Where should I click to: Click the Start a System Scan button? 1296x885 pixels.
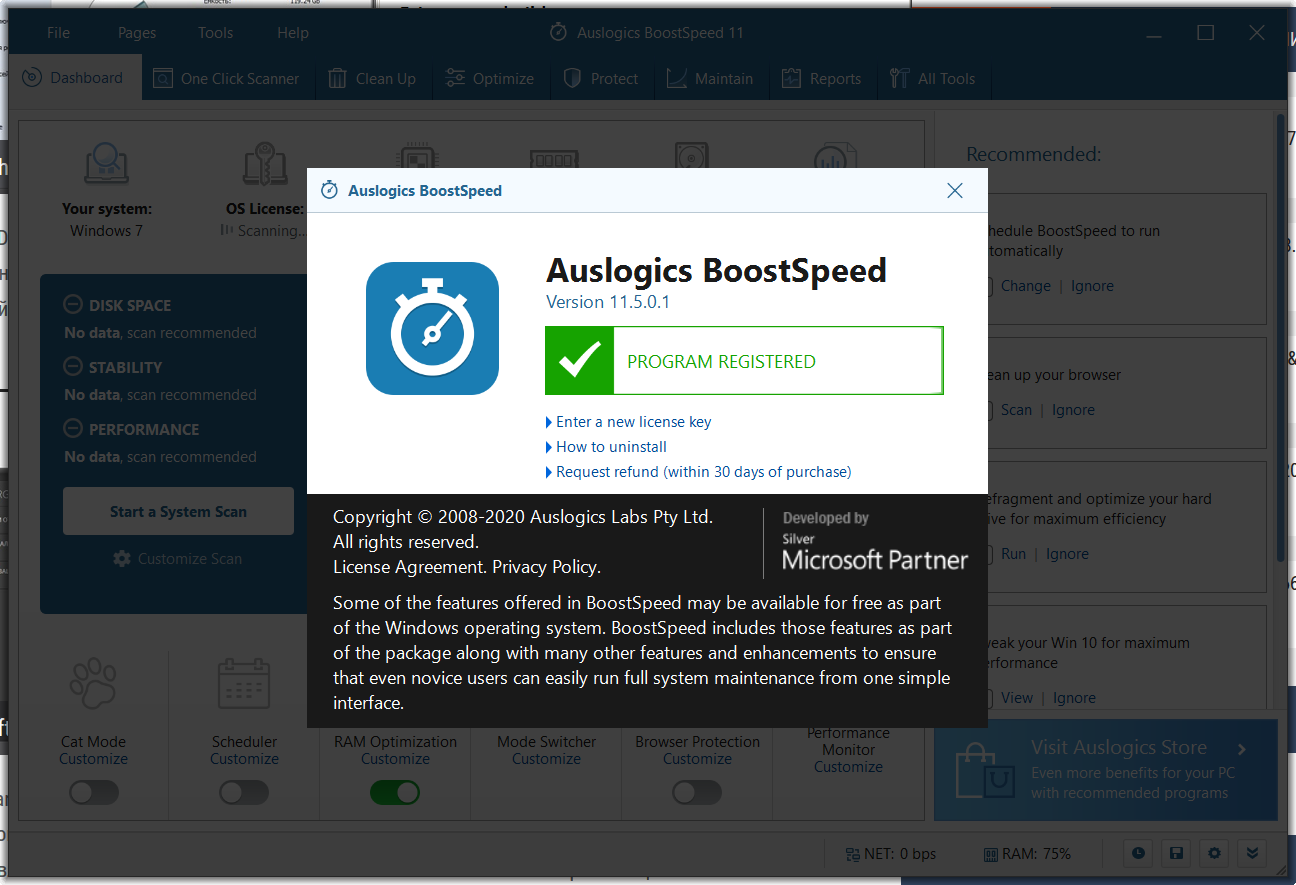(x=178, y=511)
